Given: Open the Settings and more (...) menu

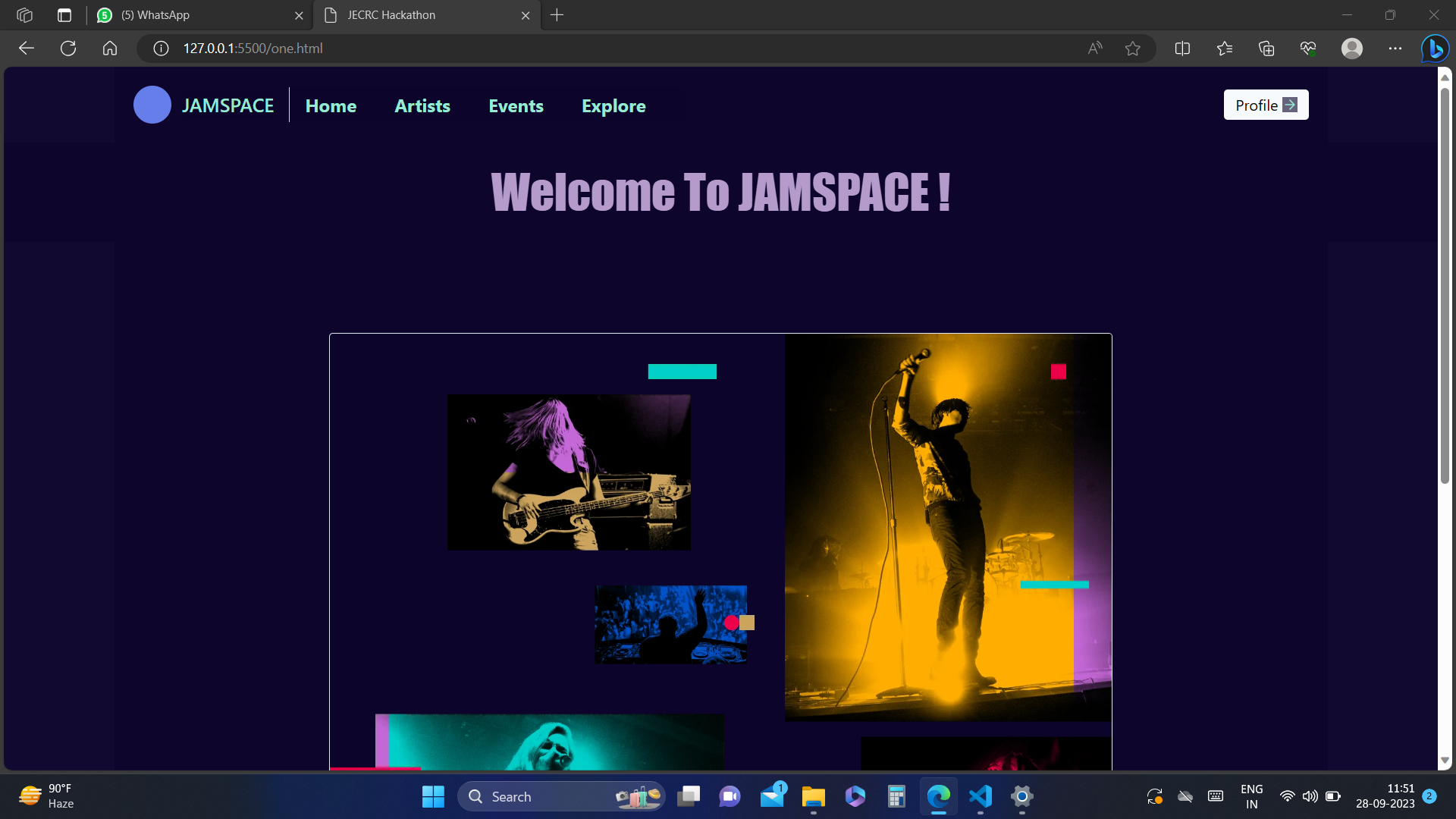Looking at the screenshot, I should [1395, 48].
